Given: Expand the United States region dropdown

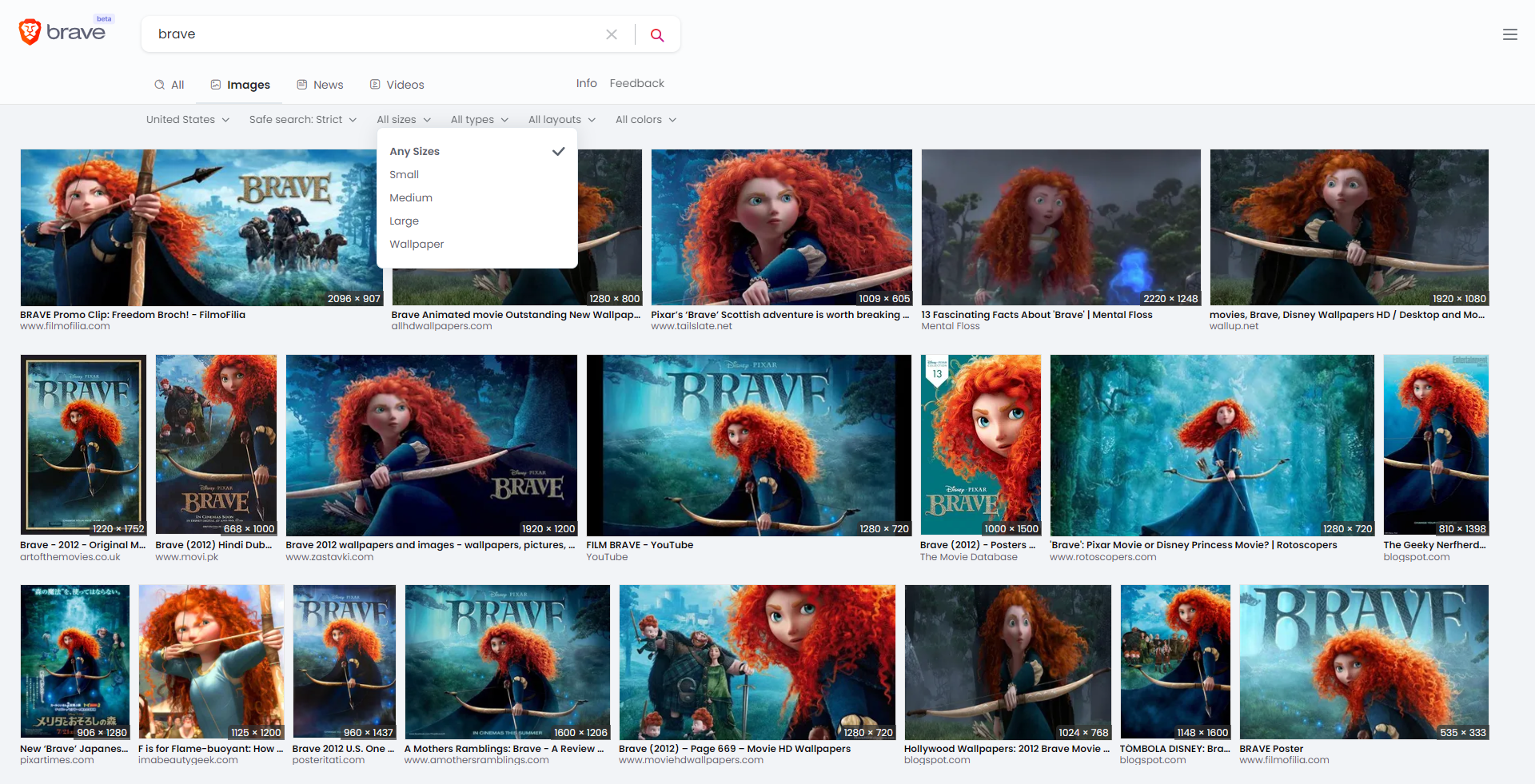Looking at the screenshot, I should (188, 119).
